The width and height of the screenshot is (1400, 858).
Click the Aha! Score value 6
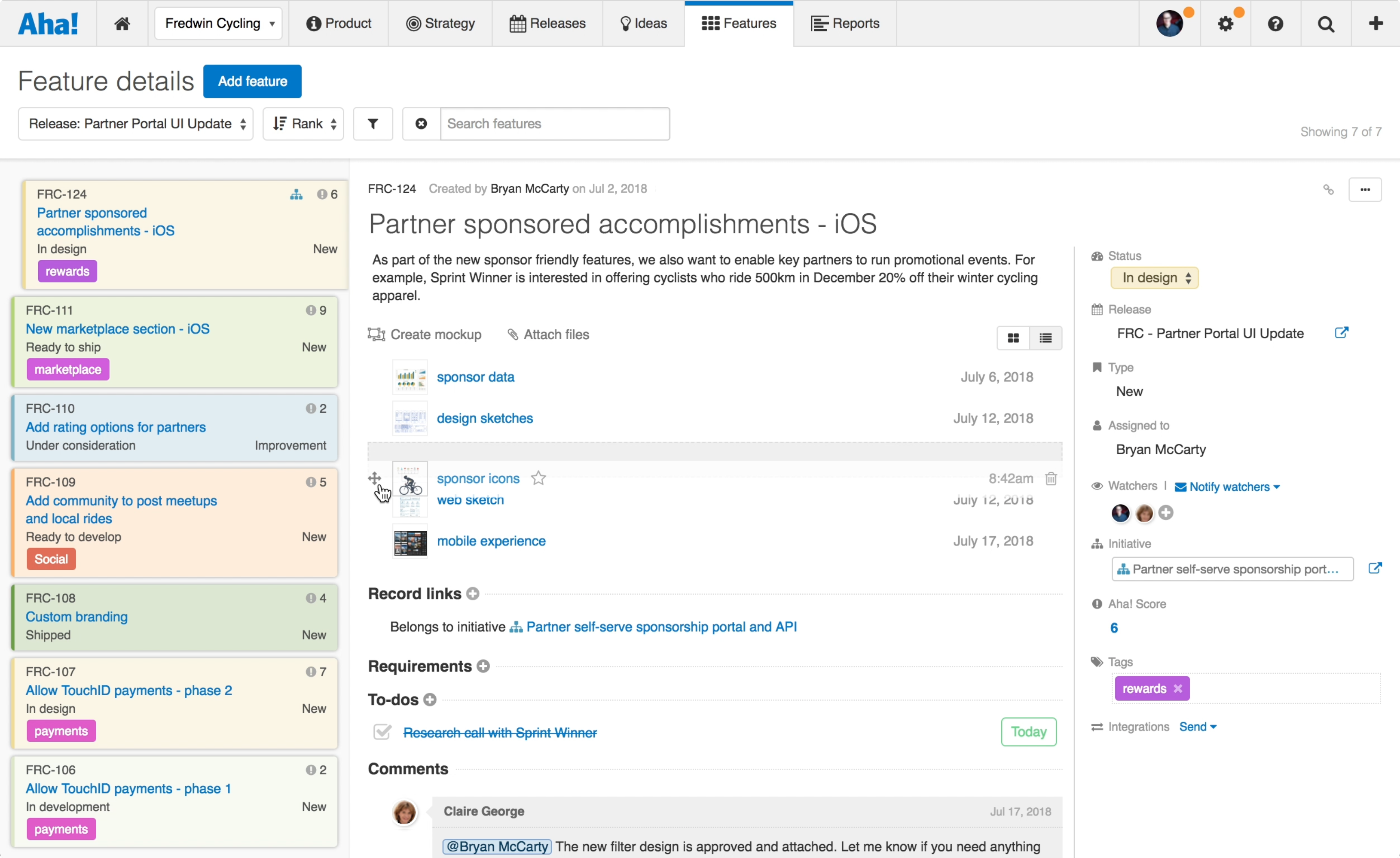[1114, 628]
